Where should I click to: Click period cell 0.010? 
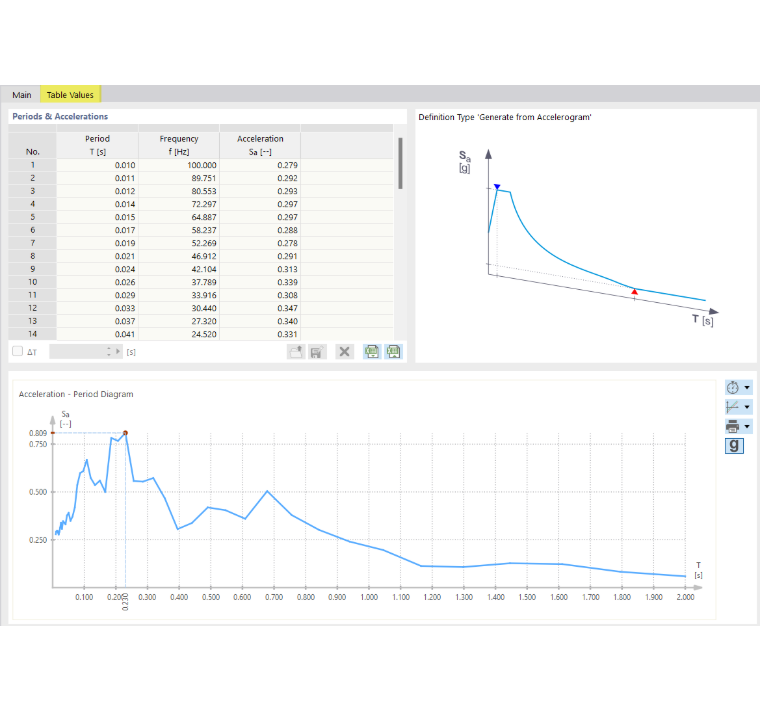(97, 165)
